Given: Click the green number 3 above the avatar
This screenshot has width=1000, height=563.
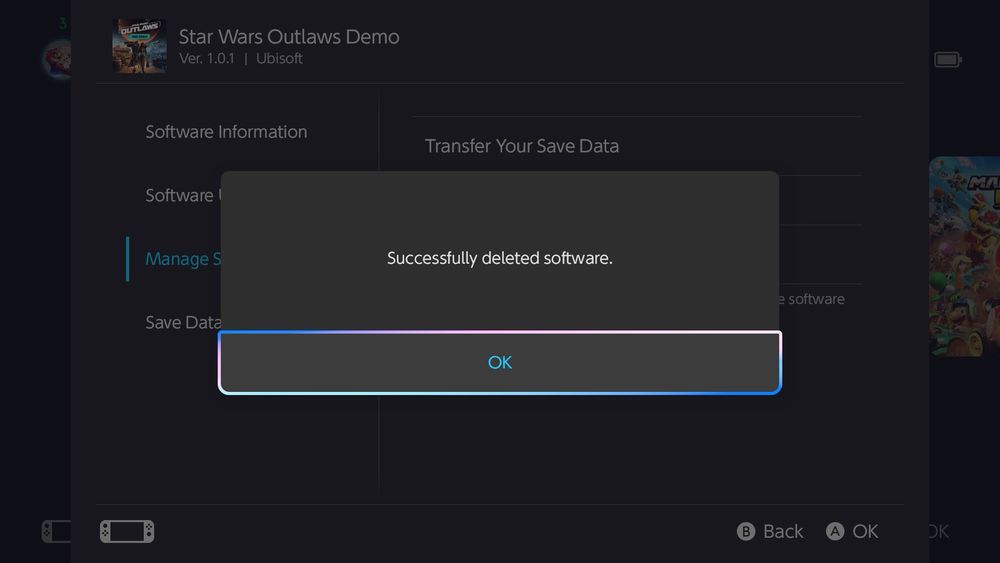Looking at the screenshot, I should coord(62,22).
